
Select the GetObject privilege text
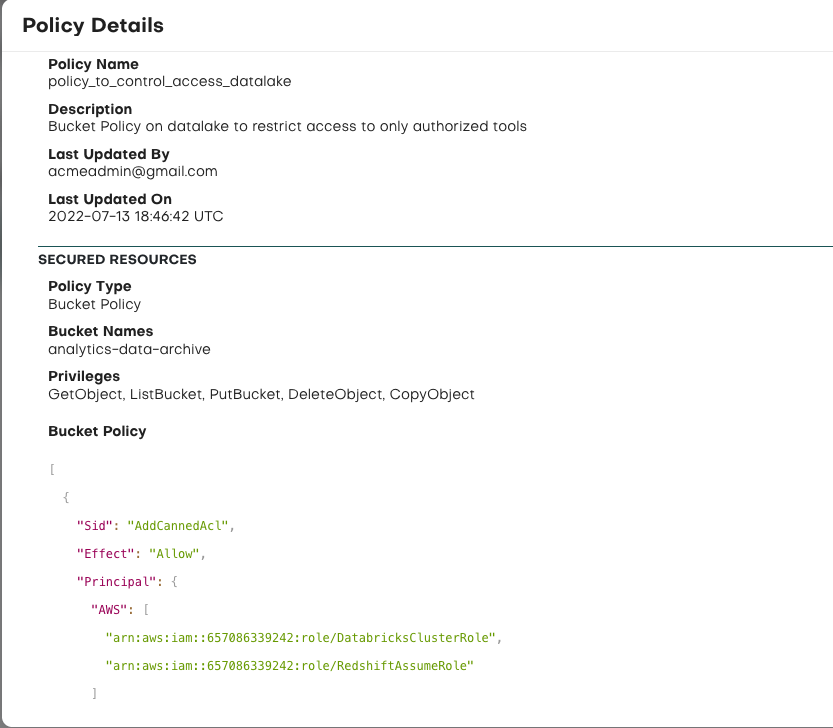click(77, 394)
